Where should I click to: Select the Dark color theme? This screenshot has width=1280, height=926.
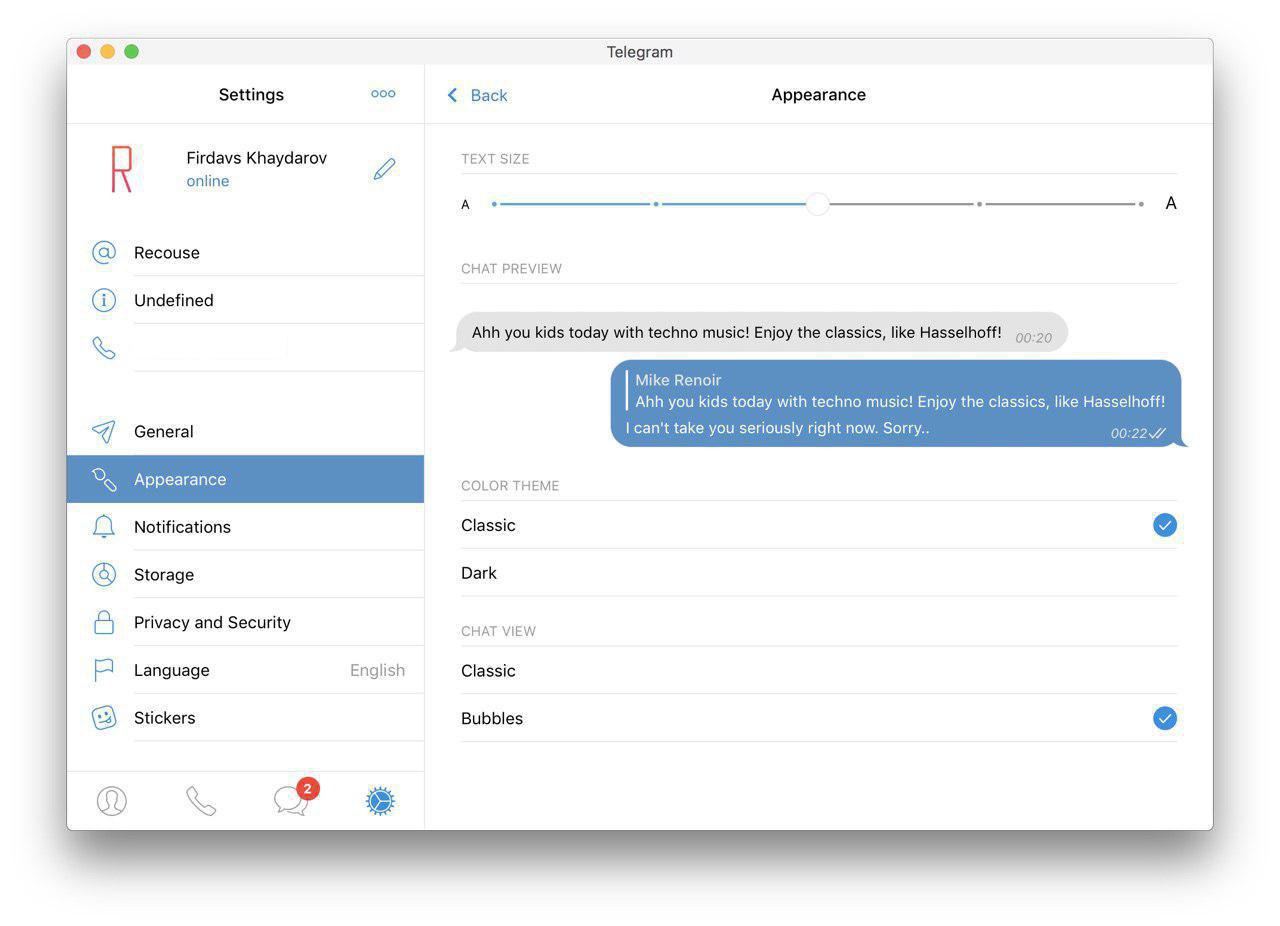point(819,573)
